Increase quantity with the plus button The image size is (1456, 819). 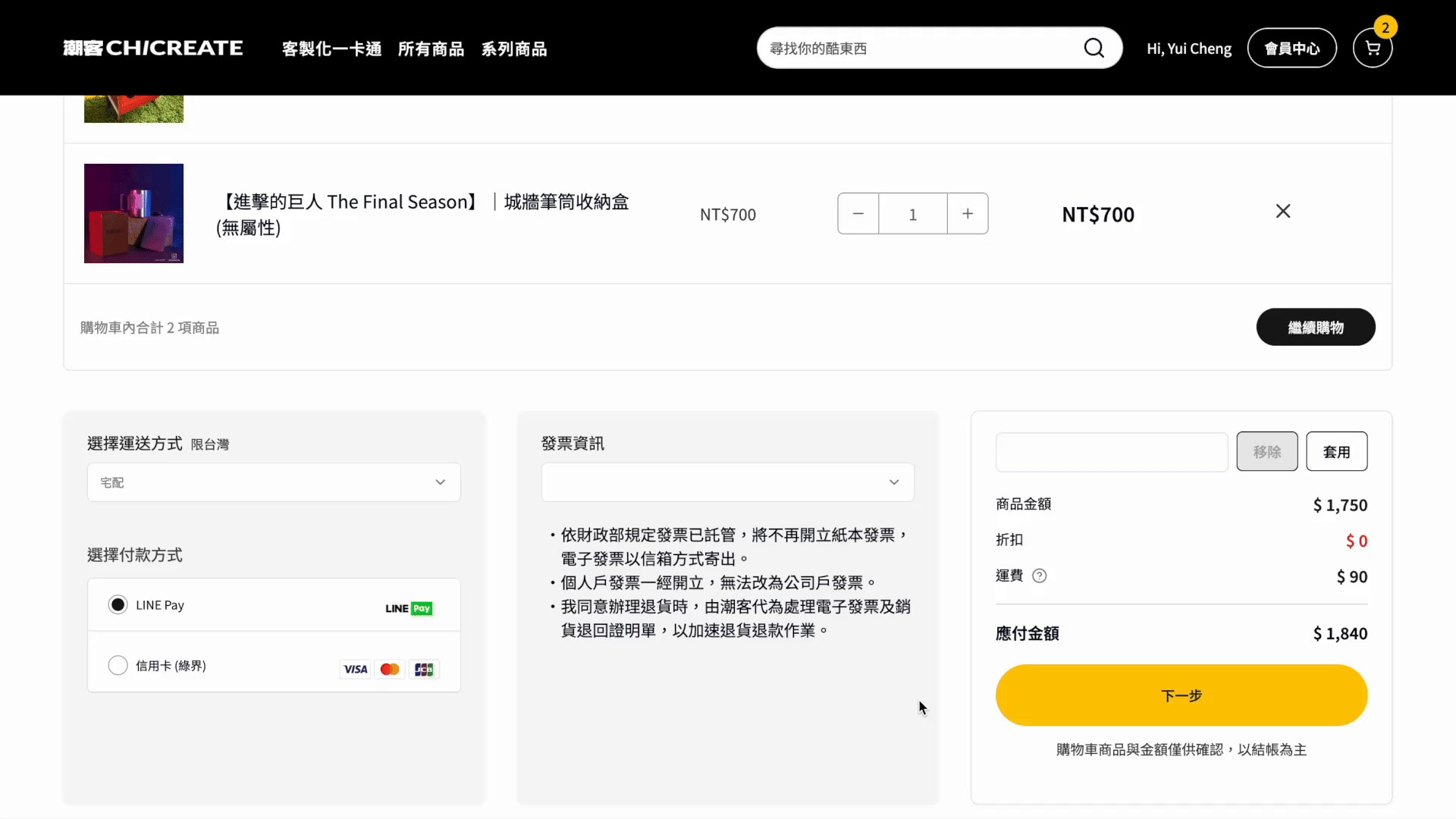[967, 214]
